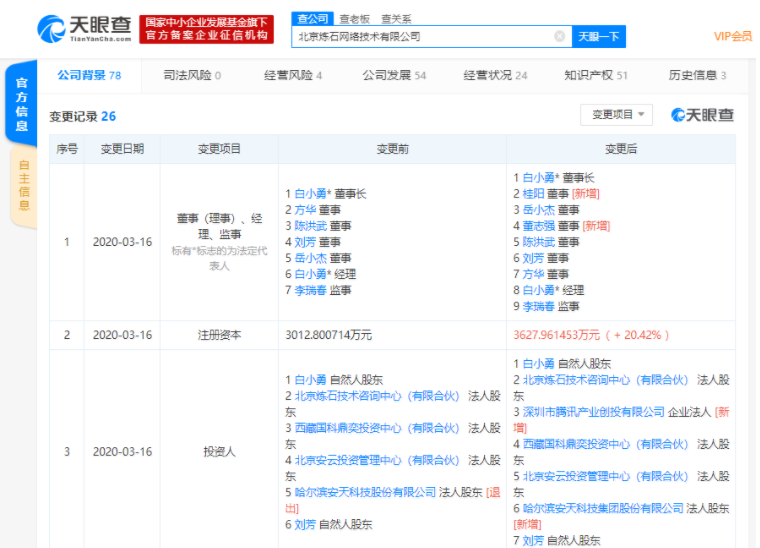The width and height of the screenshot is (760, 548).
Task: Select the 经营状况 24 tab
Action: [495, 75]
